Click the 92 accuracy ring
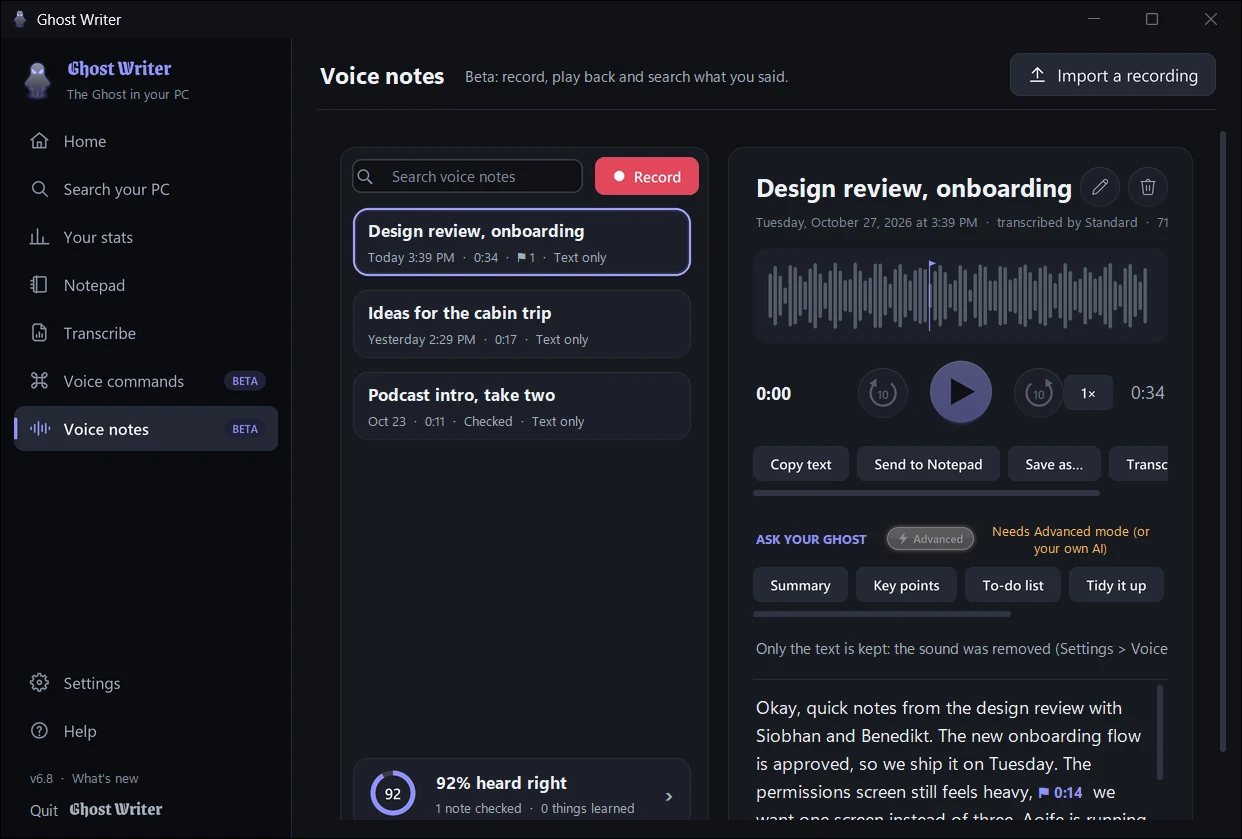Image resolution: width=1242 pixels, height=839 pixels. (x=393, y=794)
